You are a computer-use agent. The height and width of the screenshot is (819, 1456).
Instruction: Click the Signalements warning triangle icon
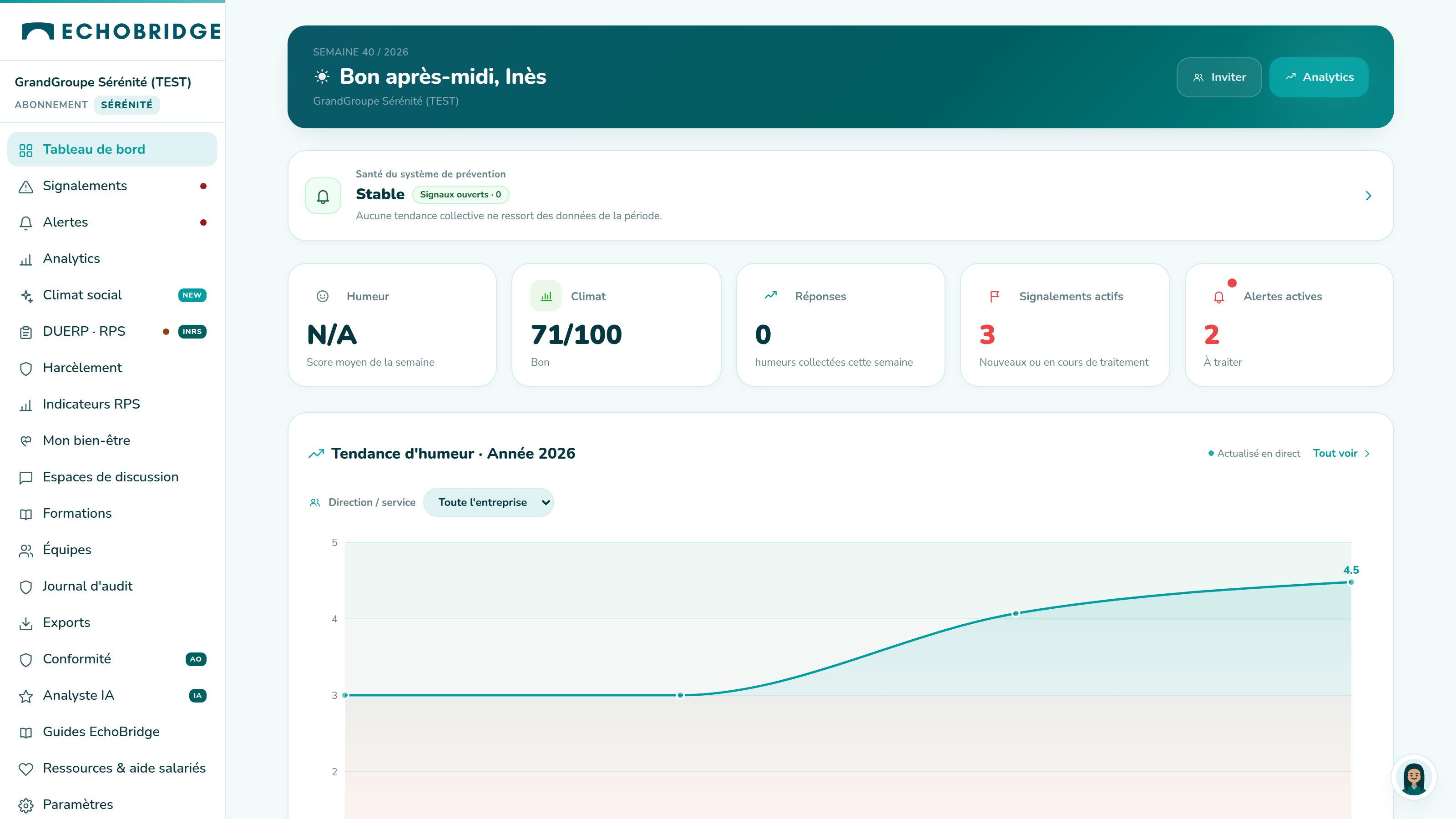pyautogui.click(x=26, y=187)
